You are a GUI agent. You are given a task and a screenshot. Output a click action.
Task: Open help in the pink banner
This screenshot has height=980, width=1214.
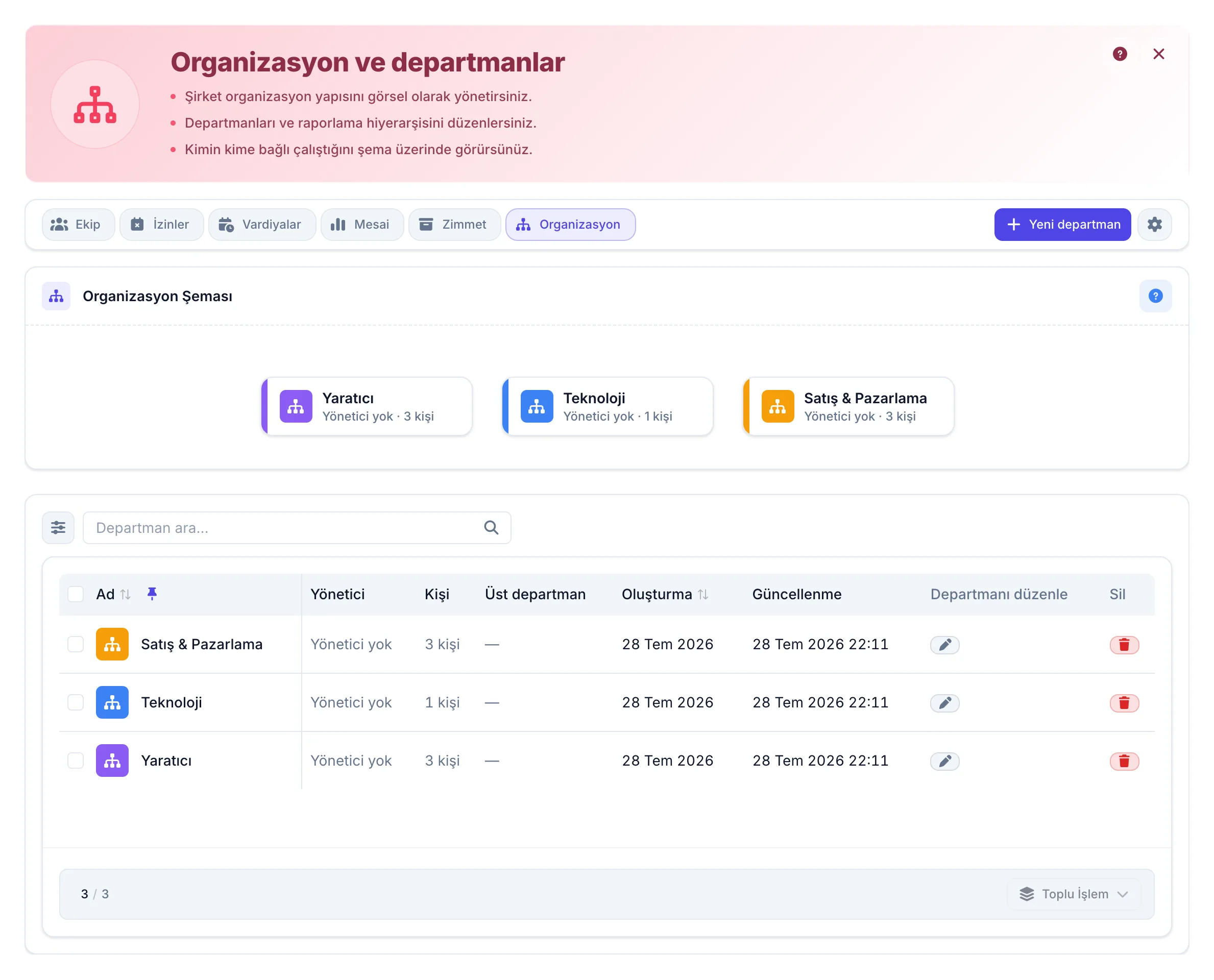pyautogui.click(x=1119, y=54)
